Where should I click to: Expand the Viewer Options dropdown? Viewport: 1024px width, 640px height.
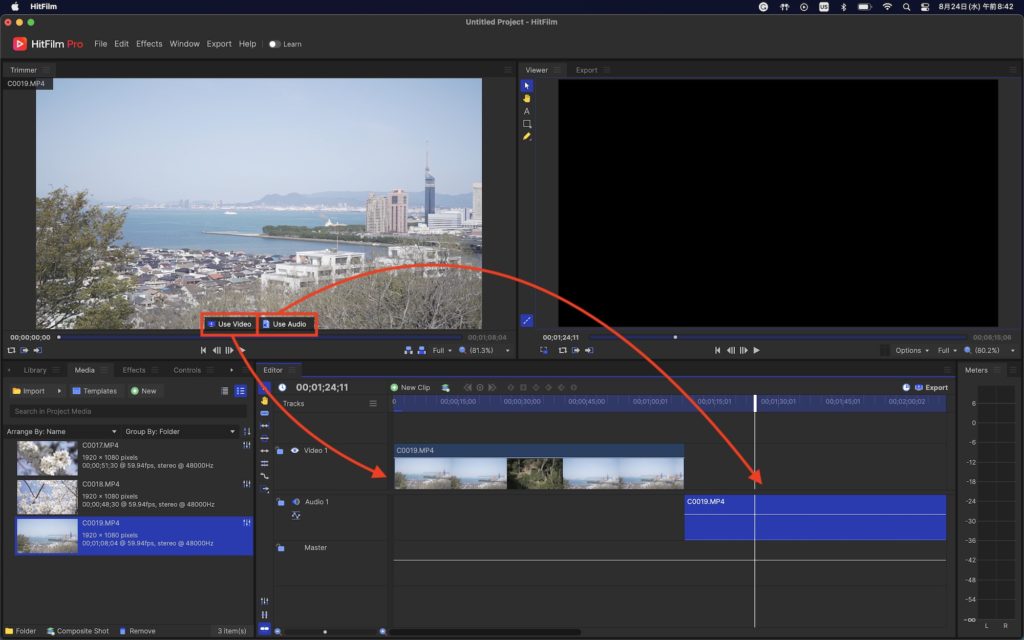(912, 350)
